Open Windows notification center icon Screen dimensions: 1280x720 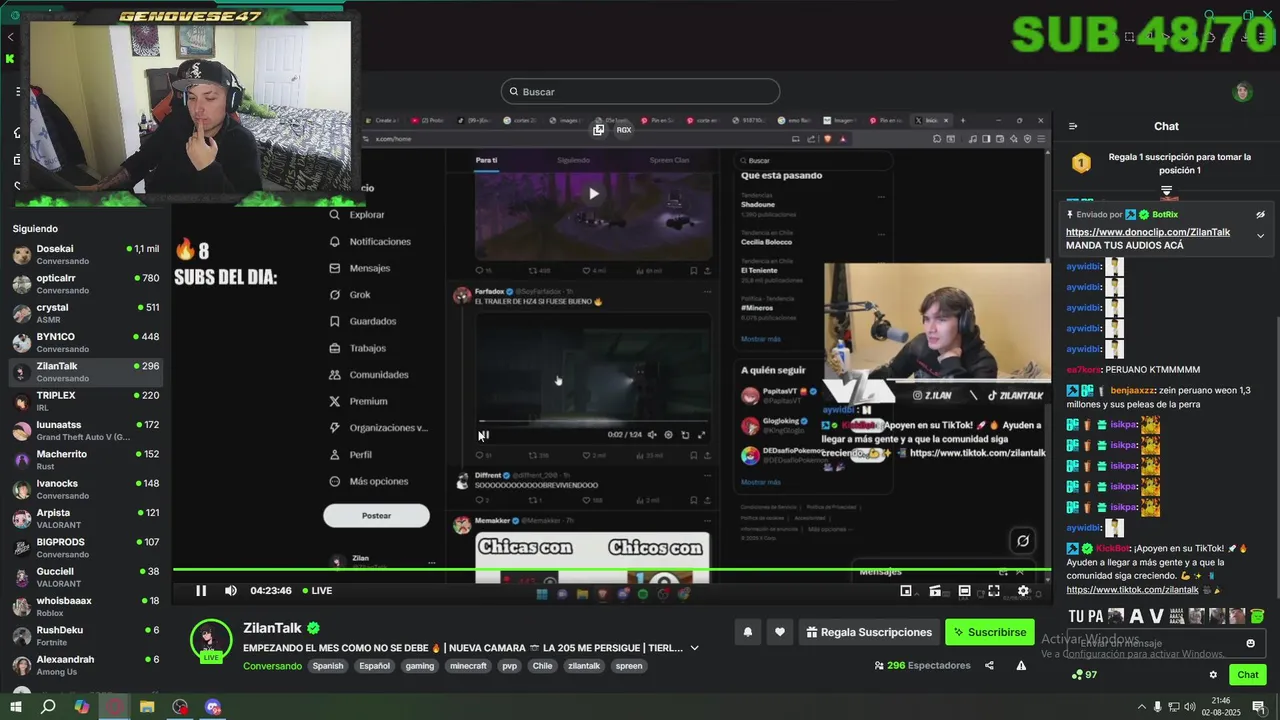pyautogui.click(x=1258, y=707)
